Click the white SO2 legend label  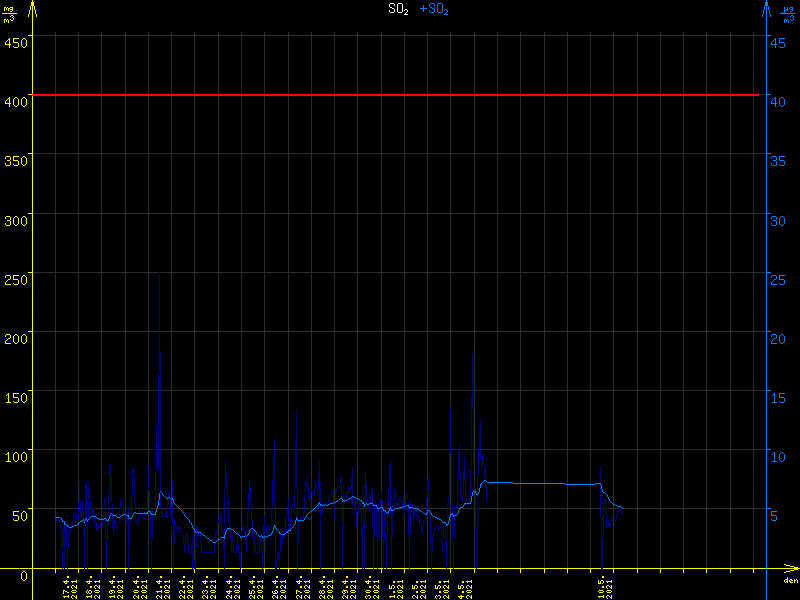(398, 9)
